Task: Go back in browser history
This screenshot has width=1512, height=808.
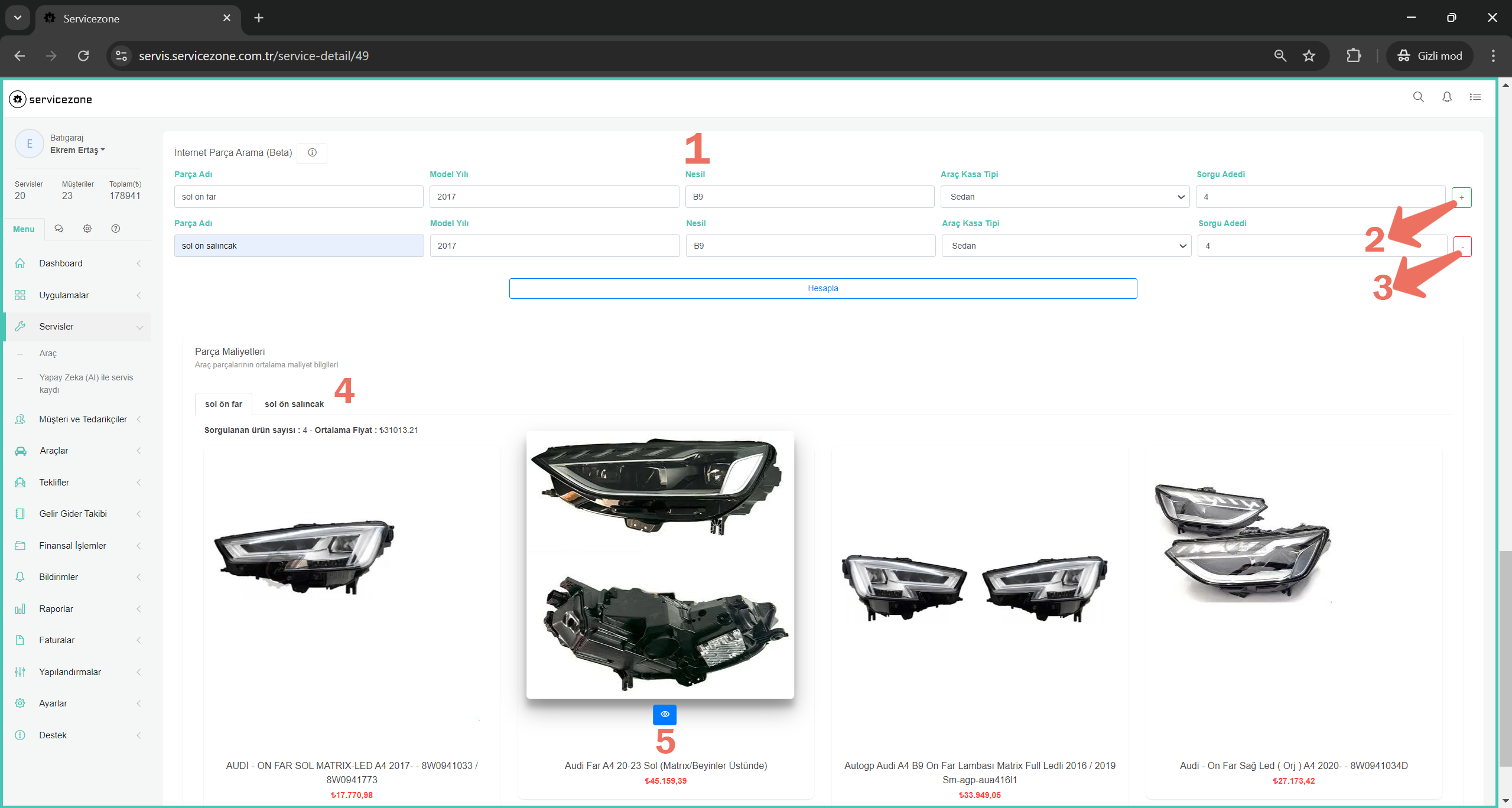Action: (x=19, y=56)
